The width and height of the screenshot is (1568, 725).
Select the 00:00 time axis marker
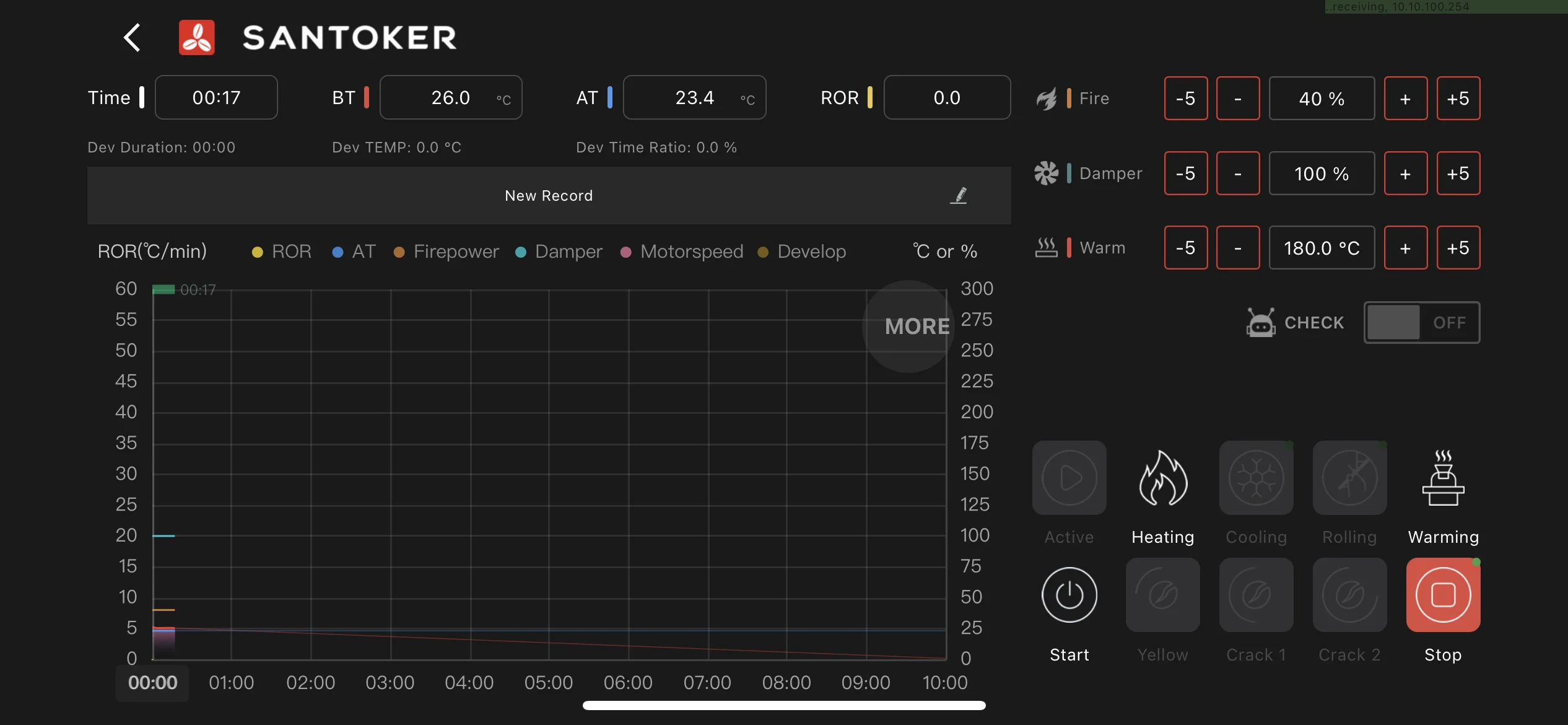152,683
